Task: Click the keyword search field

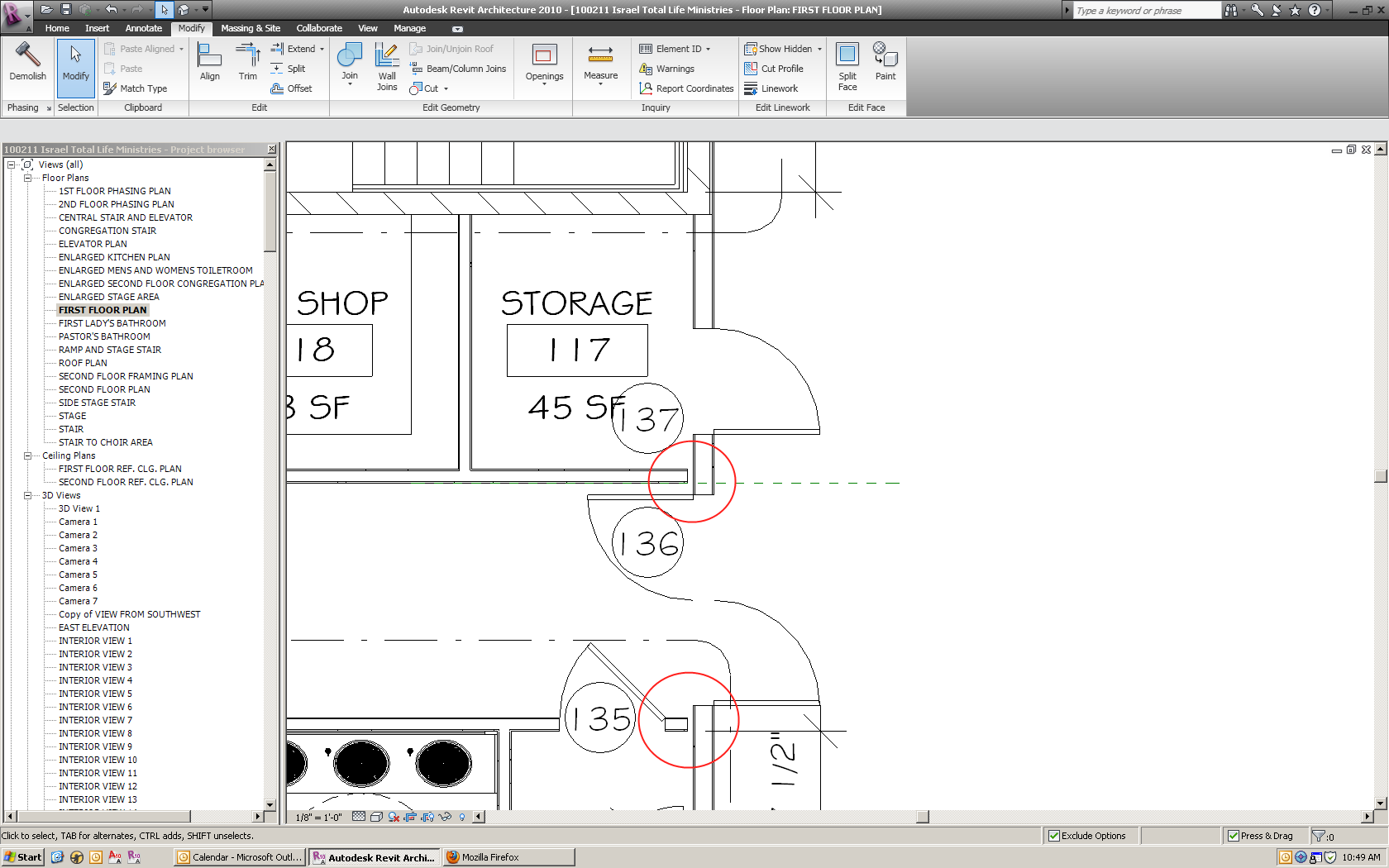Action: [1146, 11]
